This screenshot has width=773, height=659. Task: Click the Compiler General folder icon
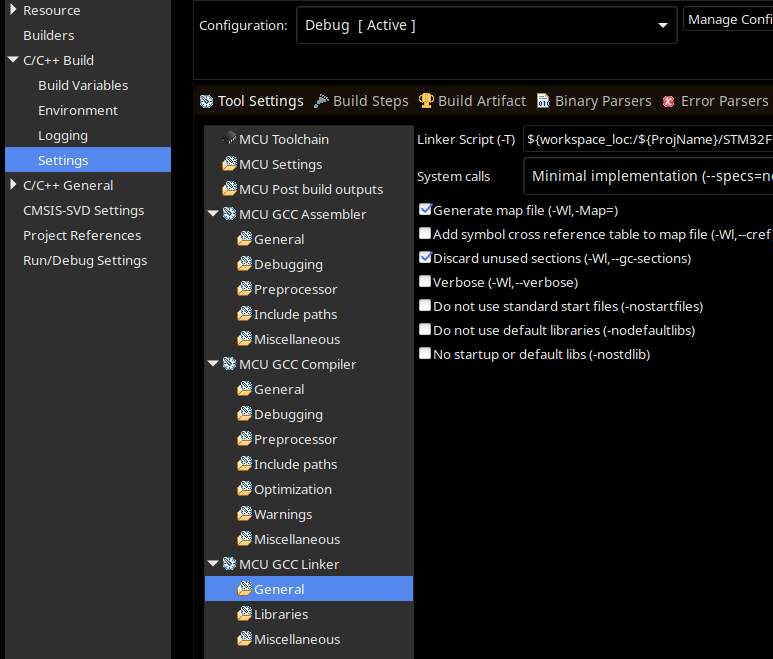tap(245, 388)
